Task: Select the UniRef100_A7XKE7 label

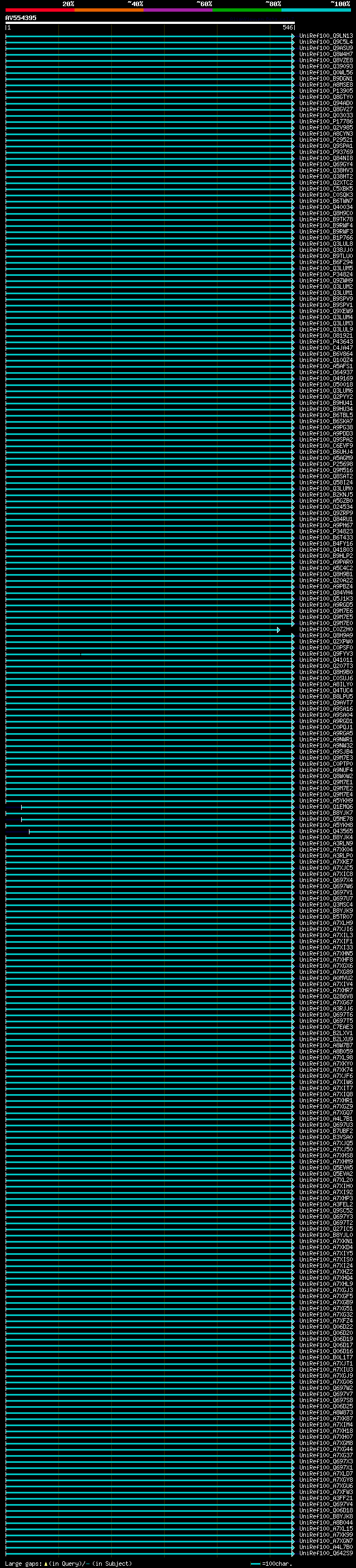Action: click(326, 862)
